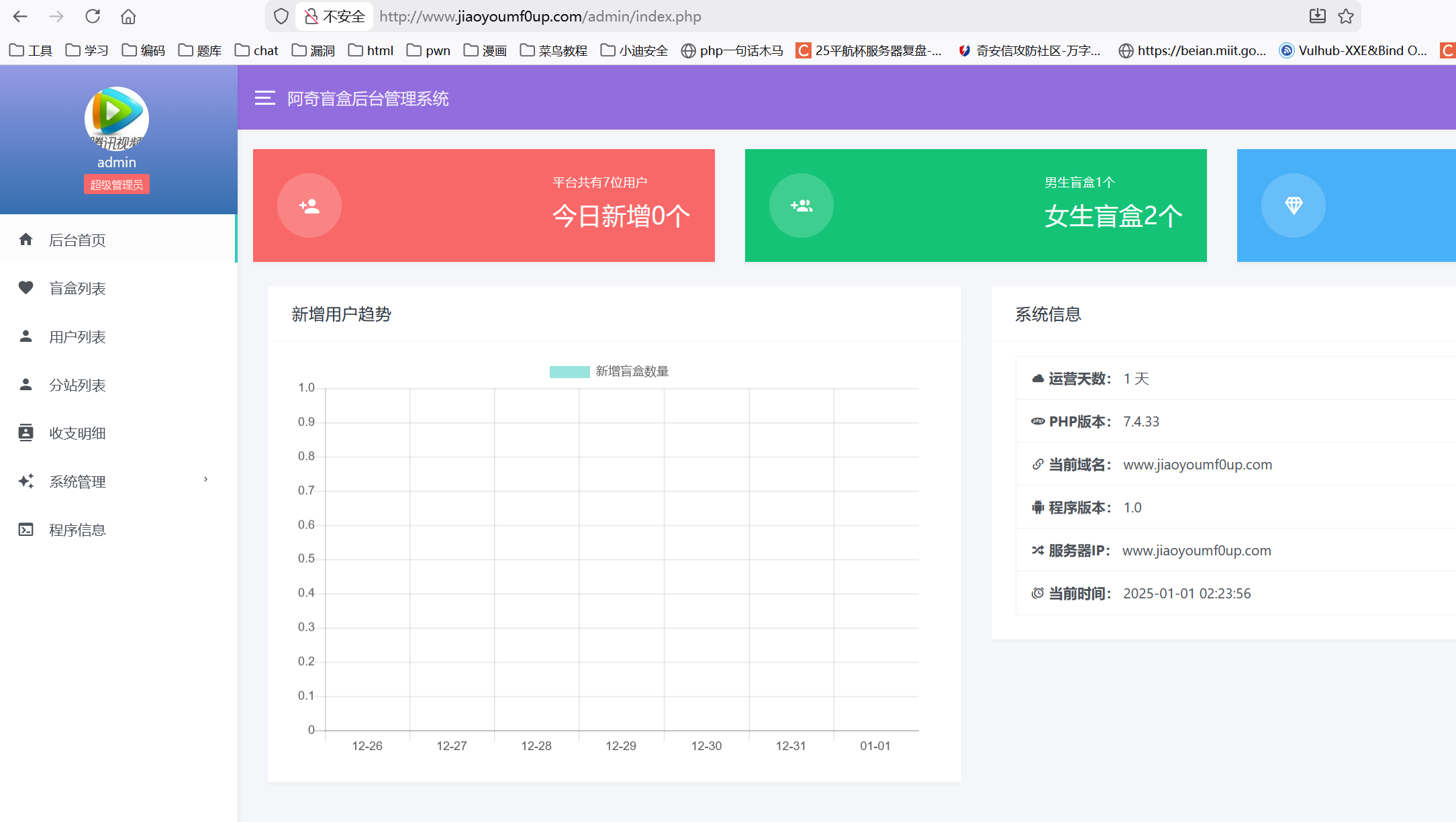The height and width of the screenshot is (822, 1456).
Task: Open the chat bookmark folder
Action: [256, 50]
